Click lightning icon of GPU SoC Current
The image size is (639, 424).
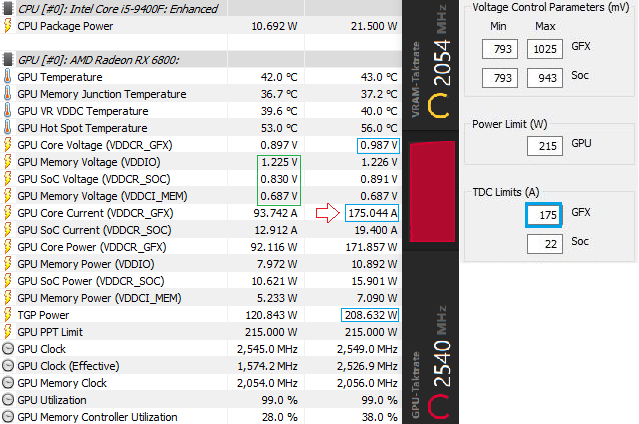coord(8,230)
